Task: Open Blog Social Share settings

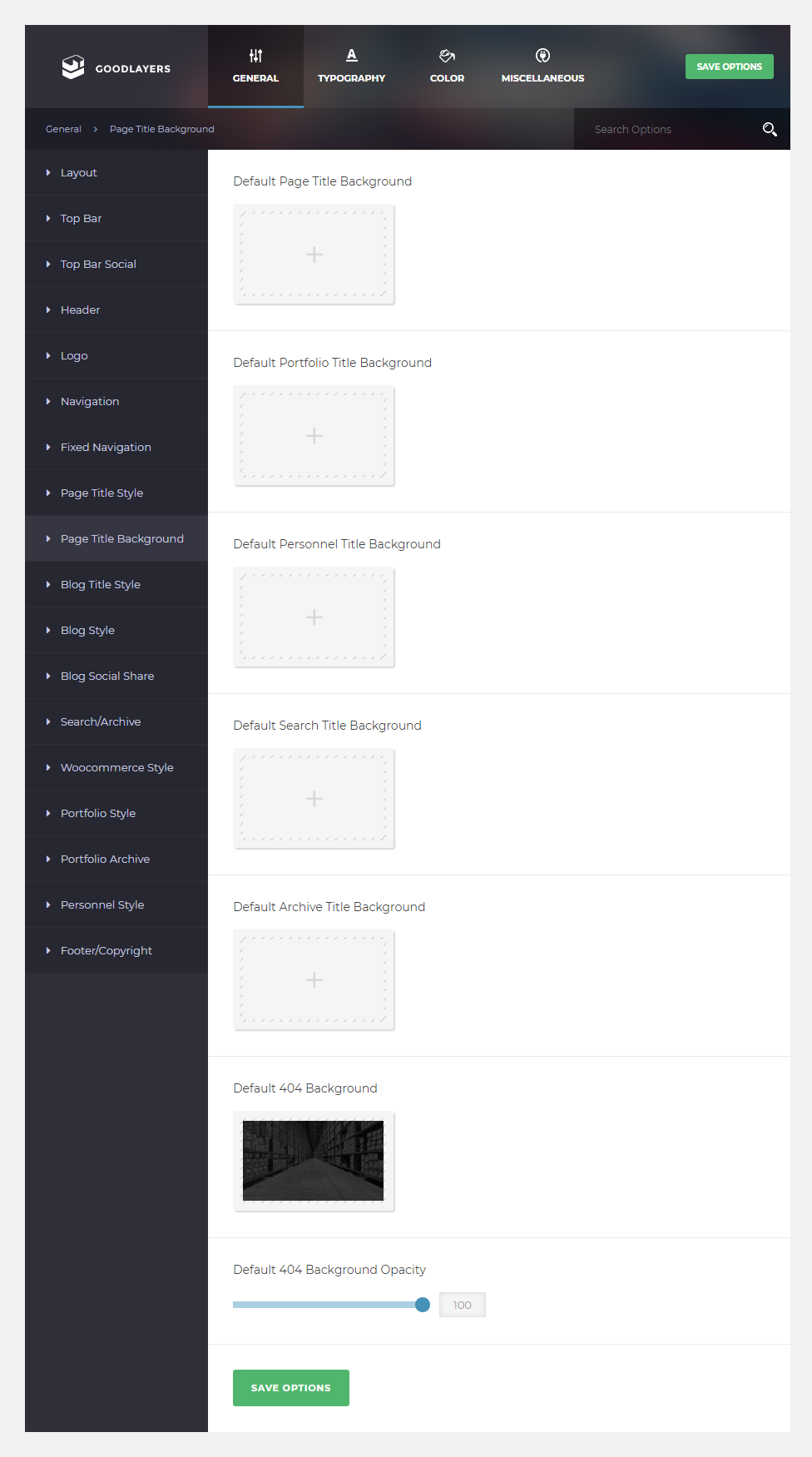Action: click(x=116, y=676)
